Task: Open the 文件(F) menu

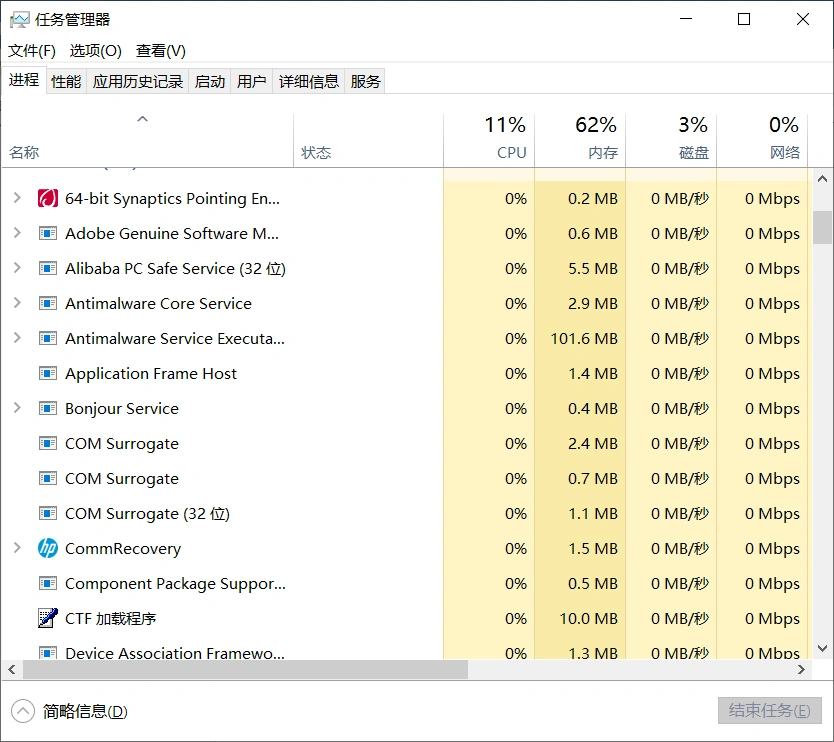Action: pyautogui.click(x=32, y=51)
